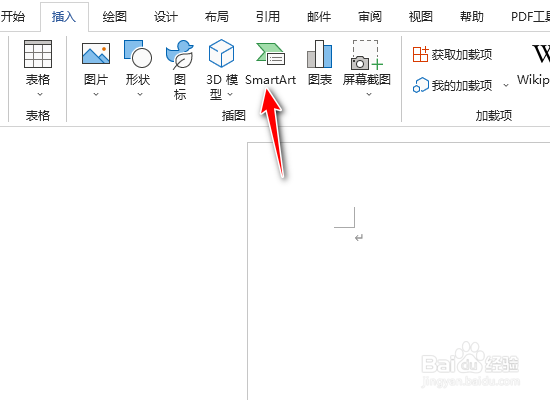Viewport: 550px width, 400px height.
Task: Open the Shapes (形状) gallery icon
Action: [x=138, y=54]
